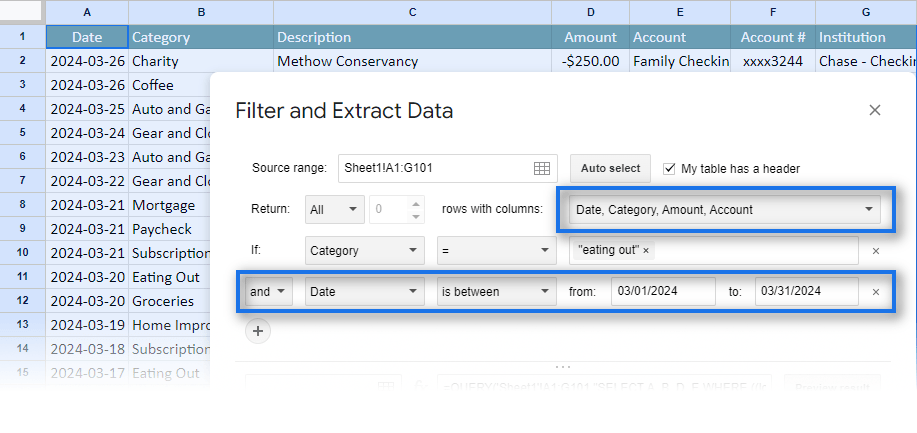
Task: Select column E header
Action: pyautogui.click(x=680, y=12)
